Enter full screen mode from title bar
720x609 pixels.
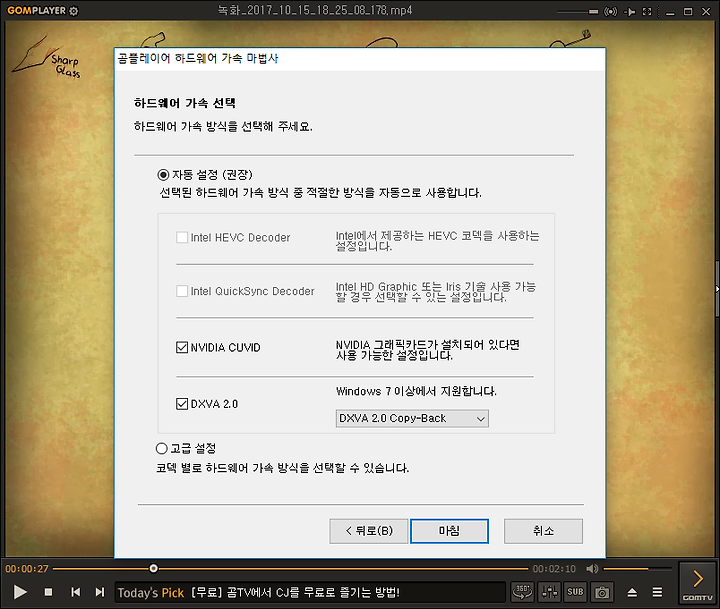click(x=647, y=11)
